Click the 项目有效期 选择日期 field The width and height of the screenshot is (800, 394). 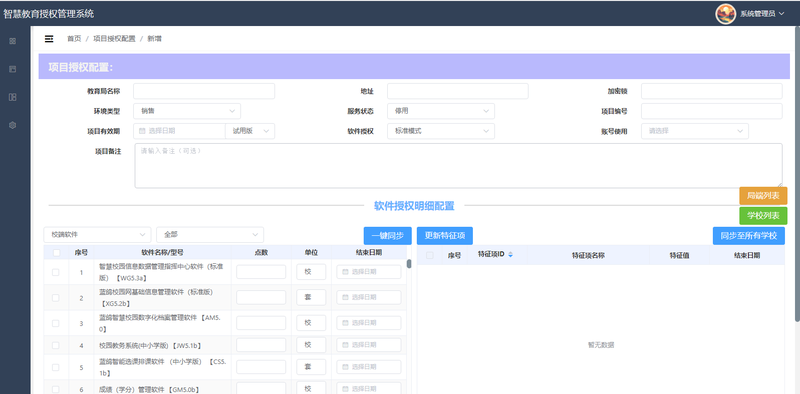[180, 131]
